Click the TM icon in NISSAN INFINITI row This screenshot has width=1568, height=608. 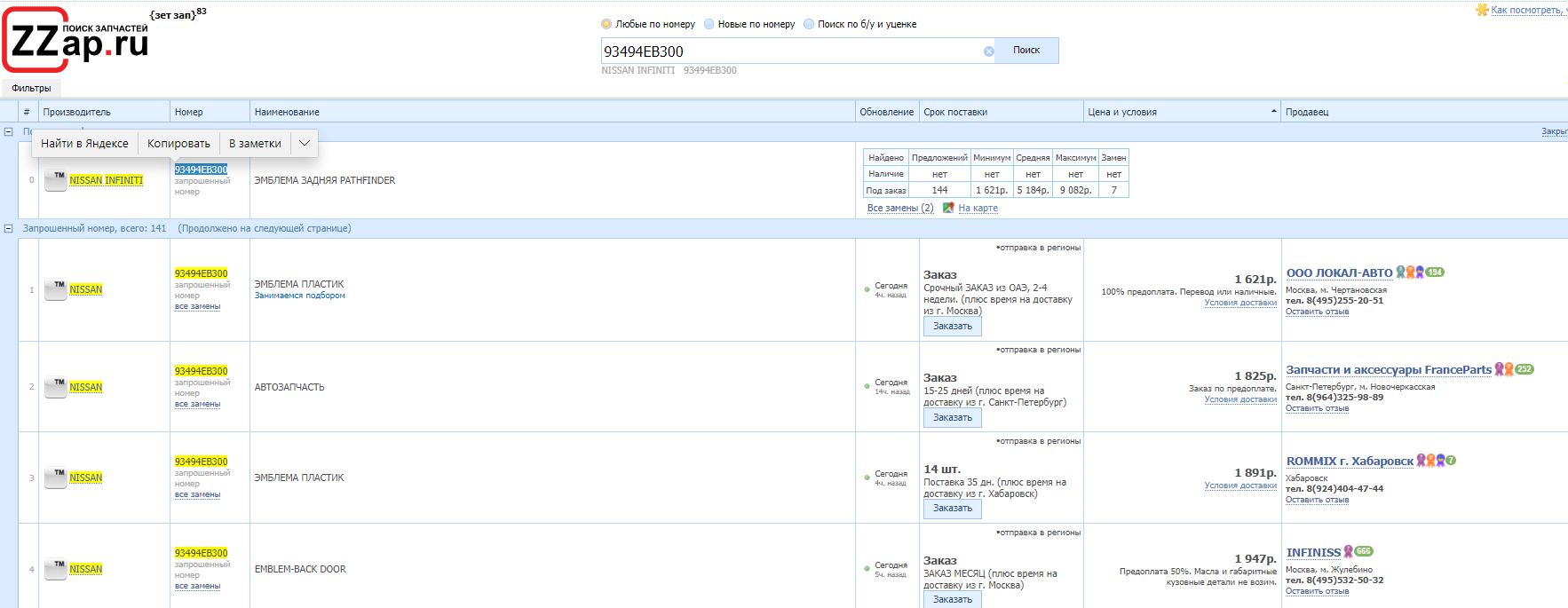(56, 180)
